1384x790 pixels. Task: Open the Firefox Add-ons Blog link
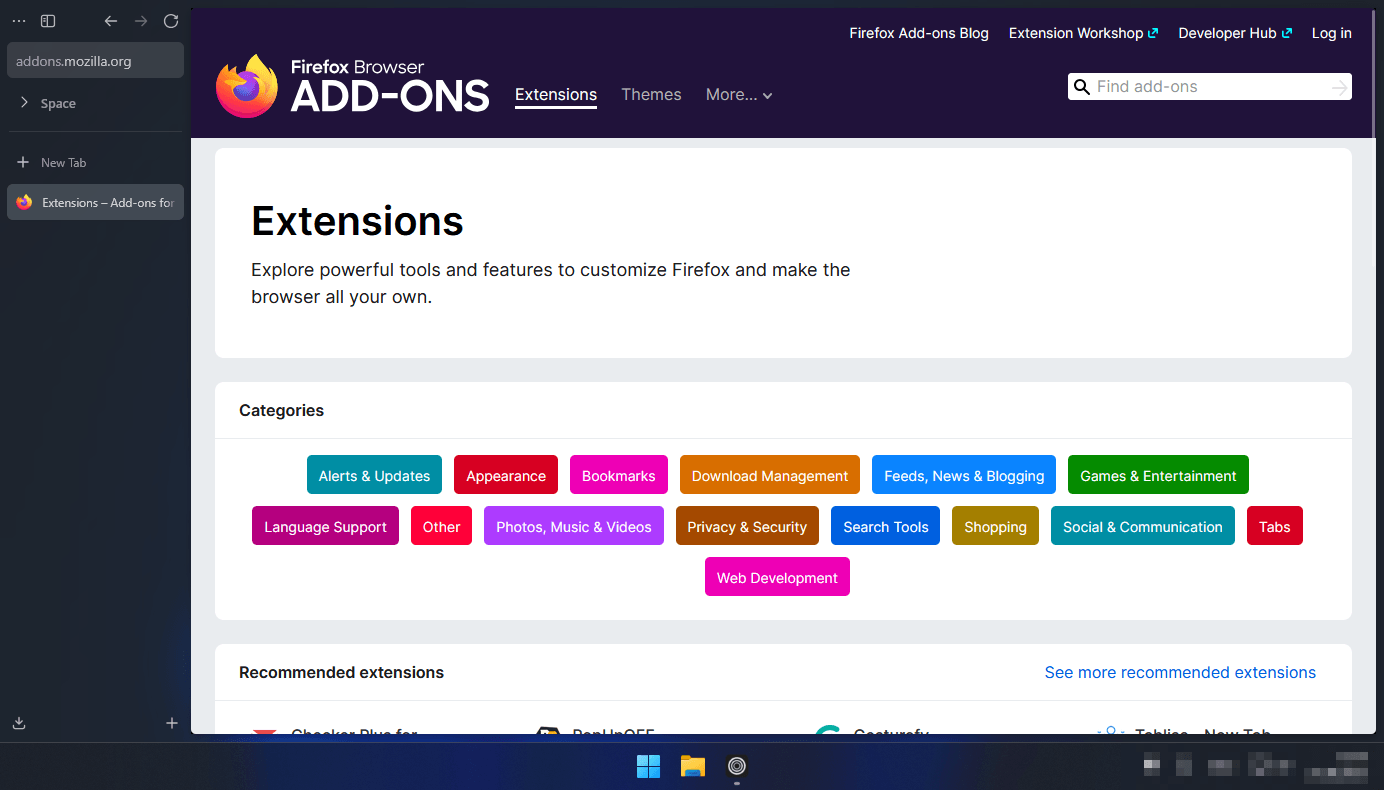[919, 33]
